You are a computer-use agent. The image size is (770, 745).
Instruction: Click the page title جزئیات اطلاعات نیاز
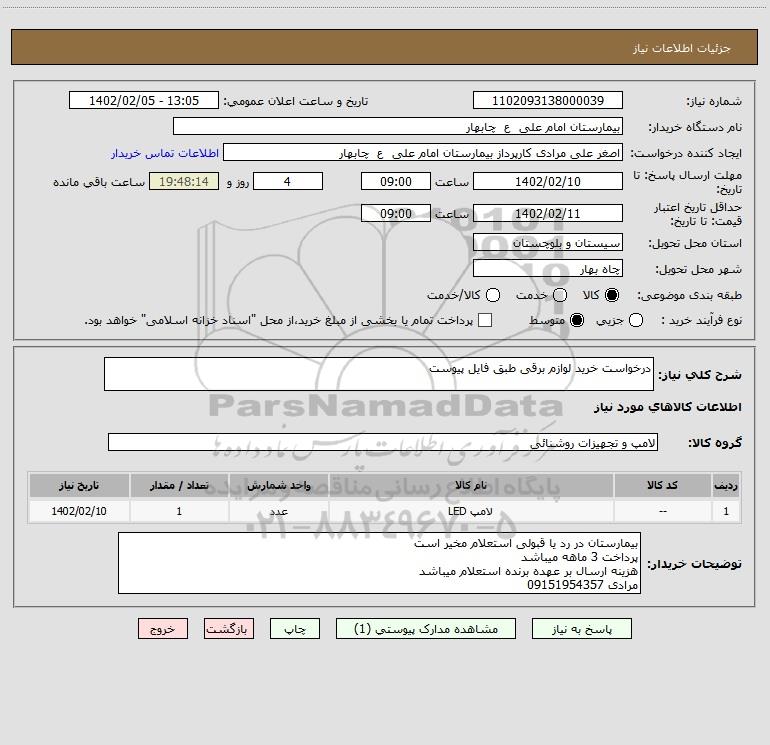[681, 48]
